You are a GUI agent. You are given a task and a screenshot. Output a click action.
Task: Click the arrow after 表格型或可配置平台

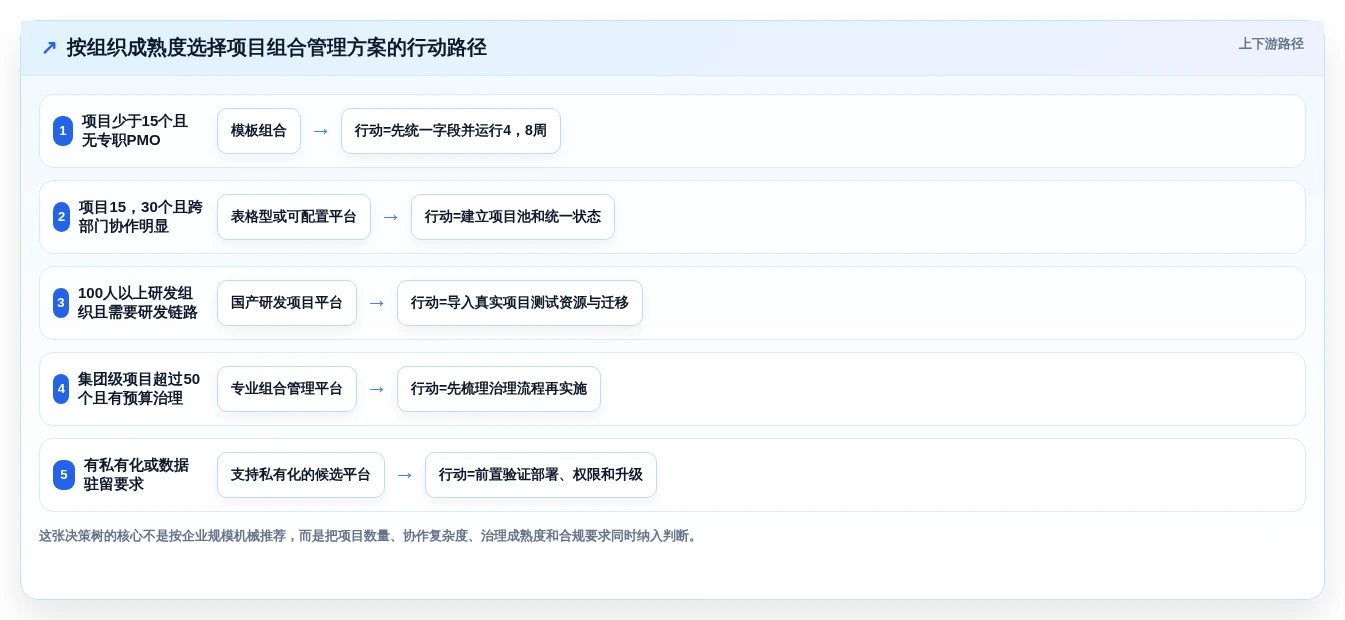click(x=391, y=217)
